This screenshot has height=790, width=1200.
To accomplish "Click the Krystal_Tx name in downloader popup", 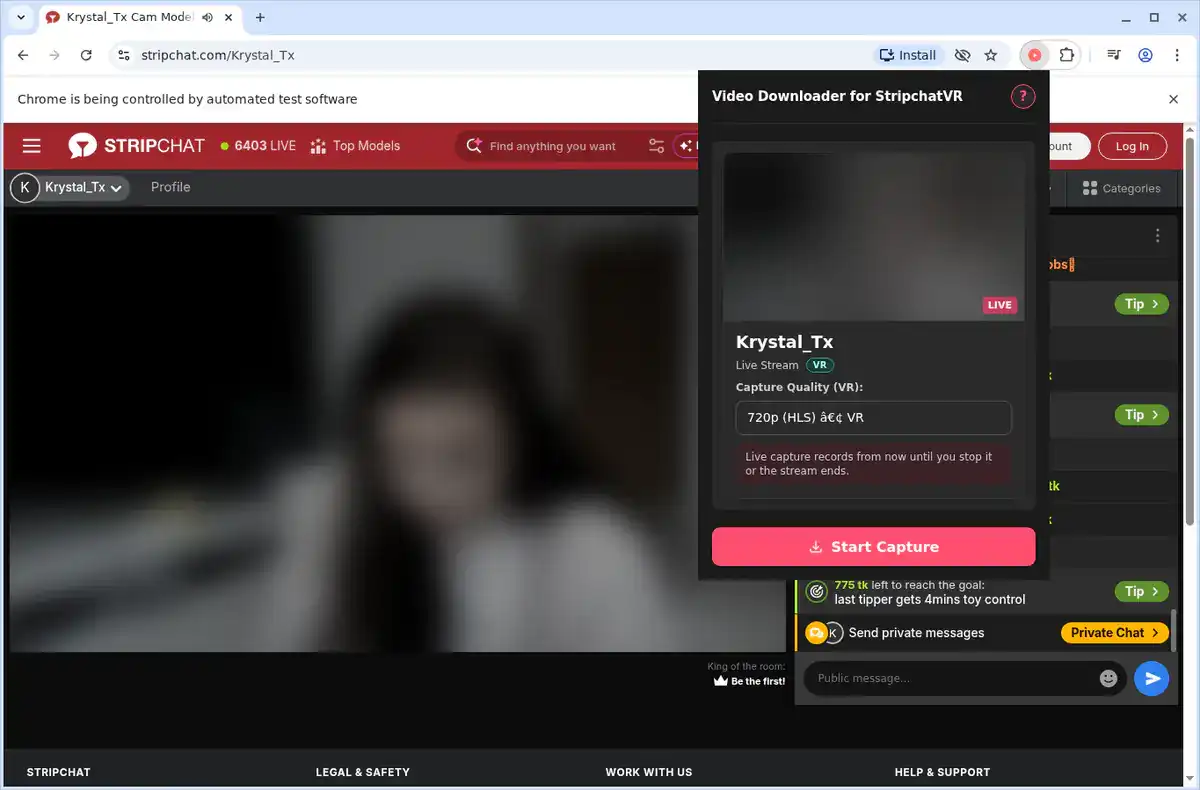I will pos(784,342).
